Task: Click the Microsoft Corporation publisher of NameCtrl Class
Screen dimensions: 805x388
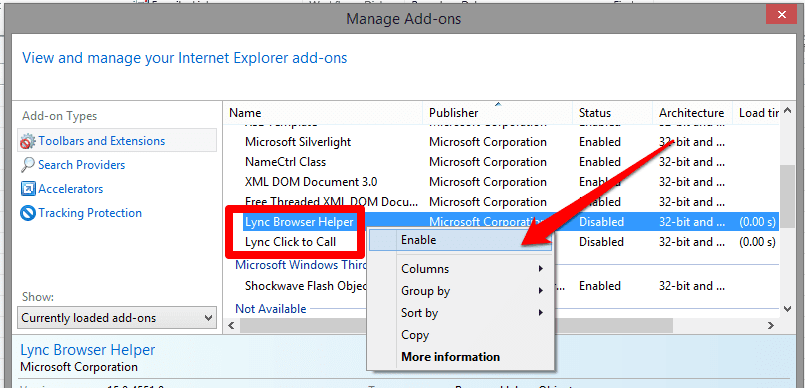Action: click(x=488, y=162)
